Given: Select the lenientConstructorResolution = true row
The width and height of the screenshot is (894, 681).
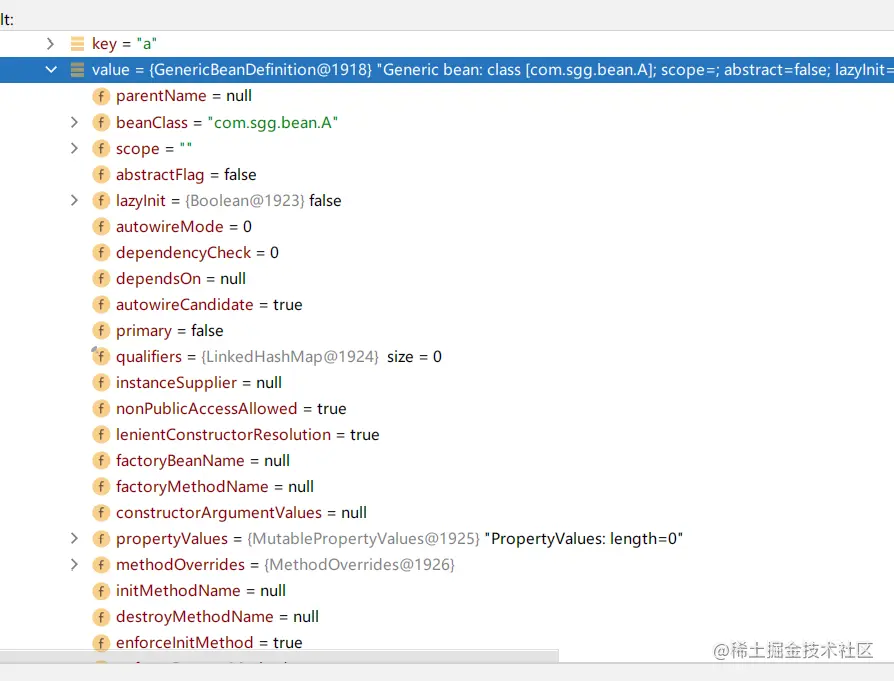Looking at the screenshot, I should point(247,435).
